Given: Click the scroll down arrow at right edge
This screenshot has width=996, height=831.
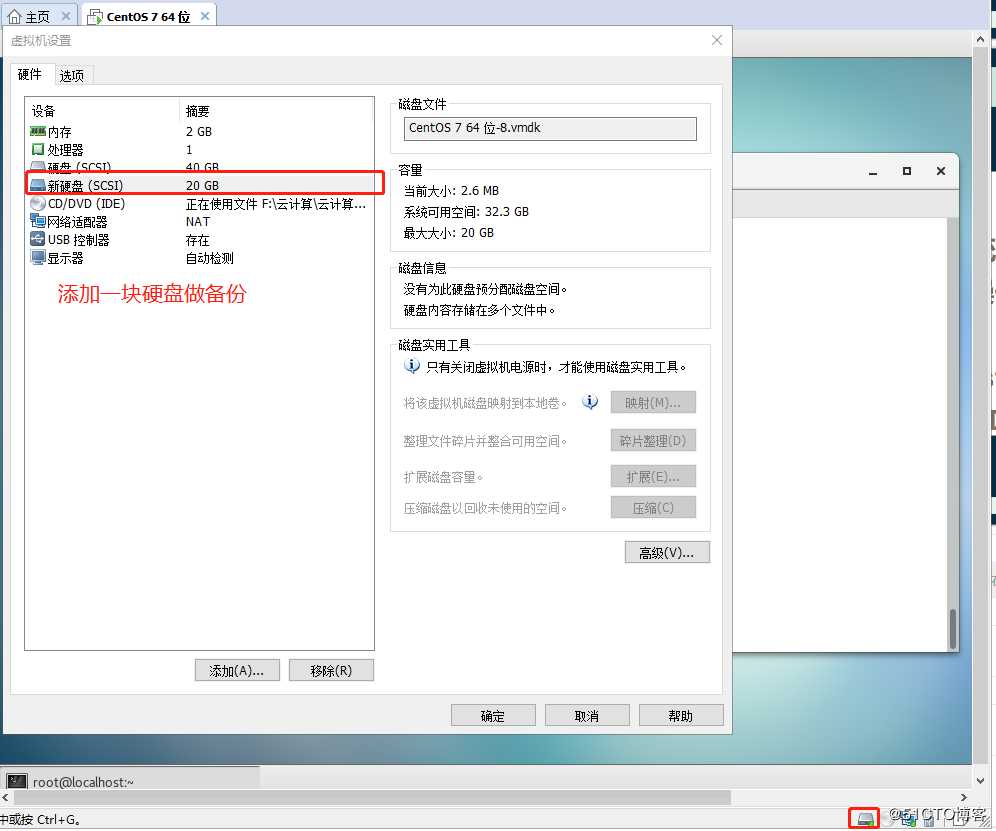Looking at the screenshot, I should click(980, 781).
